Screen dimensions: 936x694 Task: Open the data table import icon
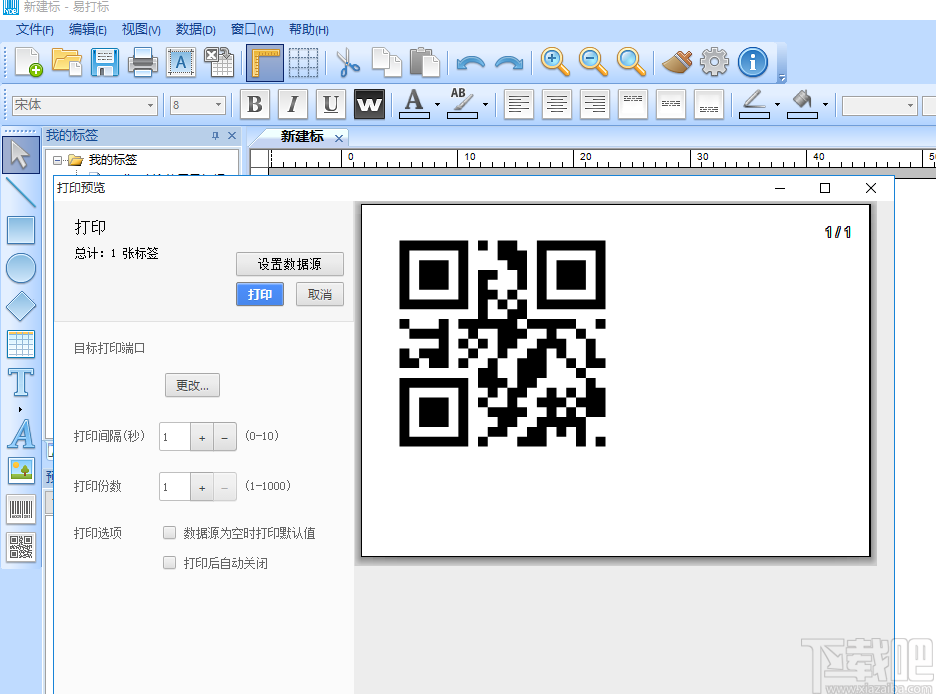(219, 62)
